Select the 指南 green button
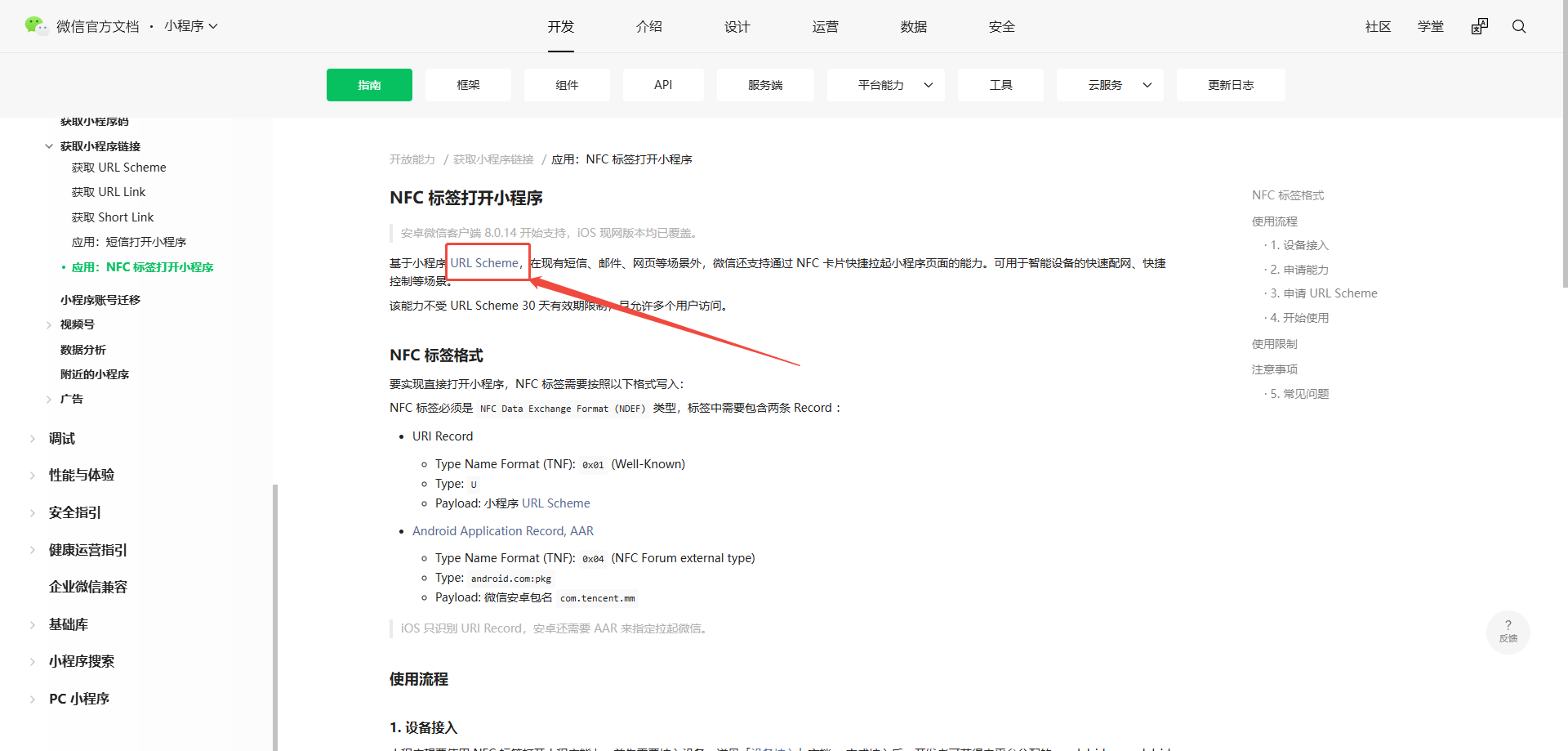The image size is (1568, 751). (x=369, y=85)
